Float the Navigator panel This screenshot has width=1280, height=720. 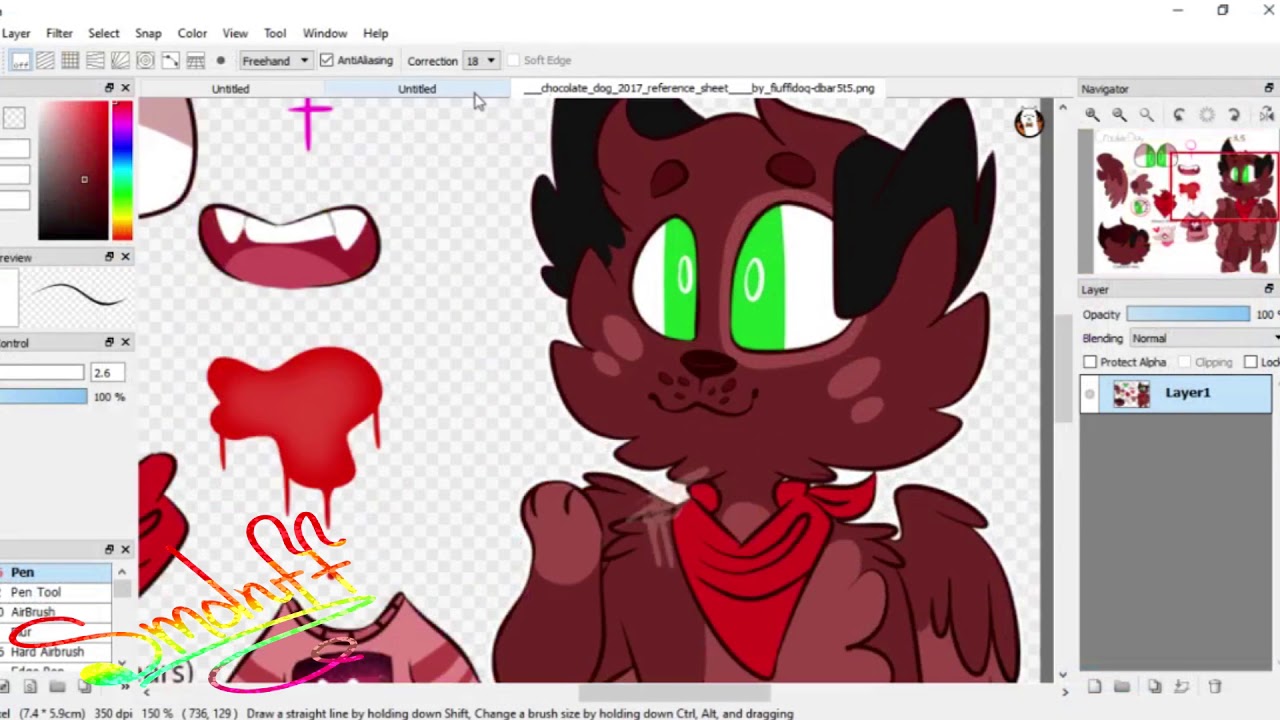[x=1269, y=88]
